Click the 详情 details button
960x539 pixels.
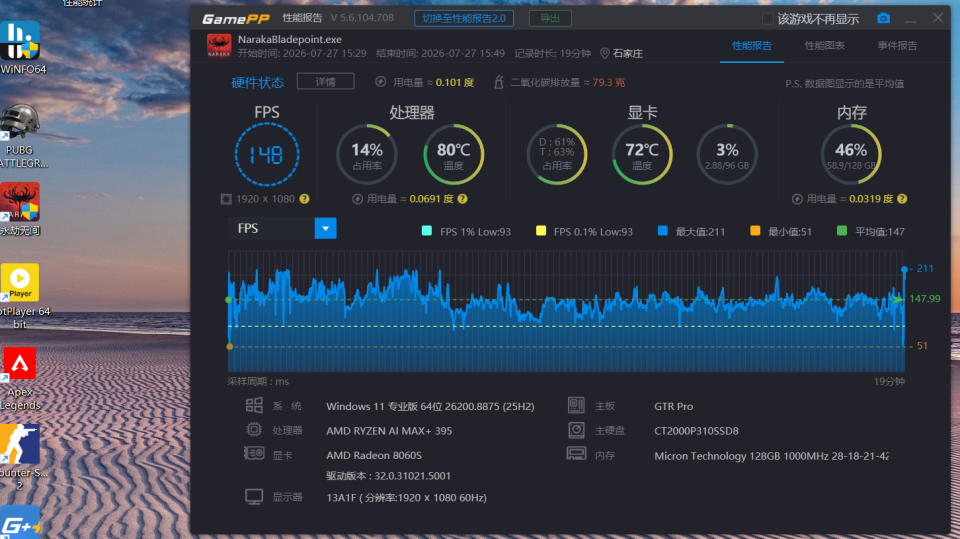click(x=326, y=81)
